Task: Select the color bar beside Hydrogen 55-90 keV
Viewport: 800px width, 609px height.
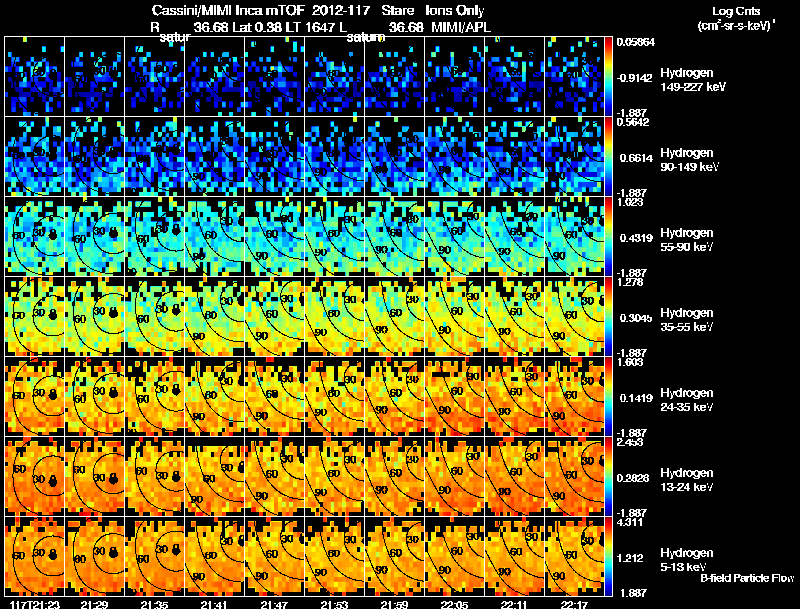Action: [608, 237]
